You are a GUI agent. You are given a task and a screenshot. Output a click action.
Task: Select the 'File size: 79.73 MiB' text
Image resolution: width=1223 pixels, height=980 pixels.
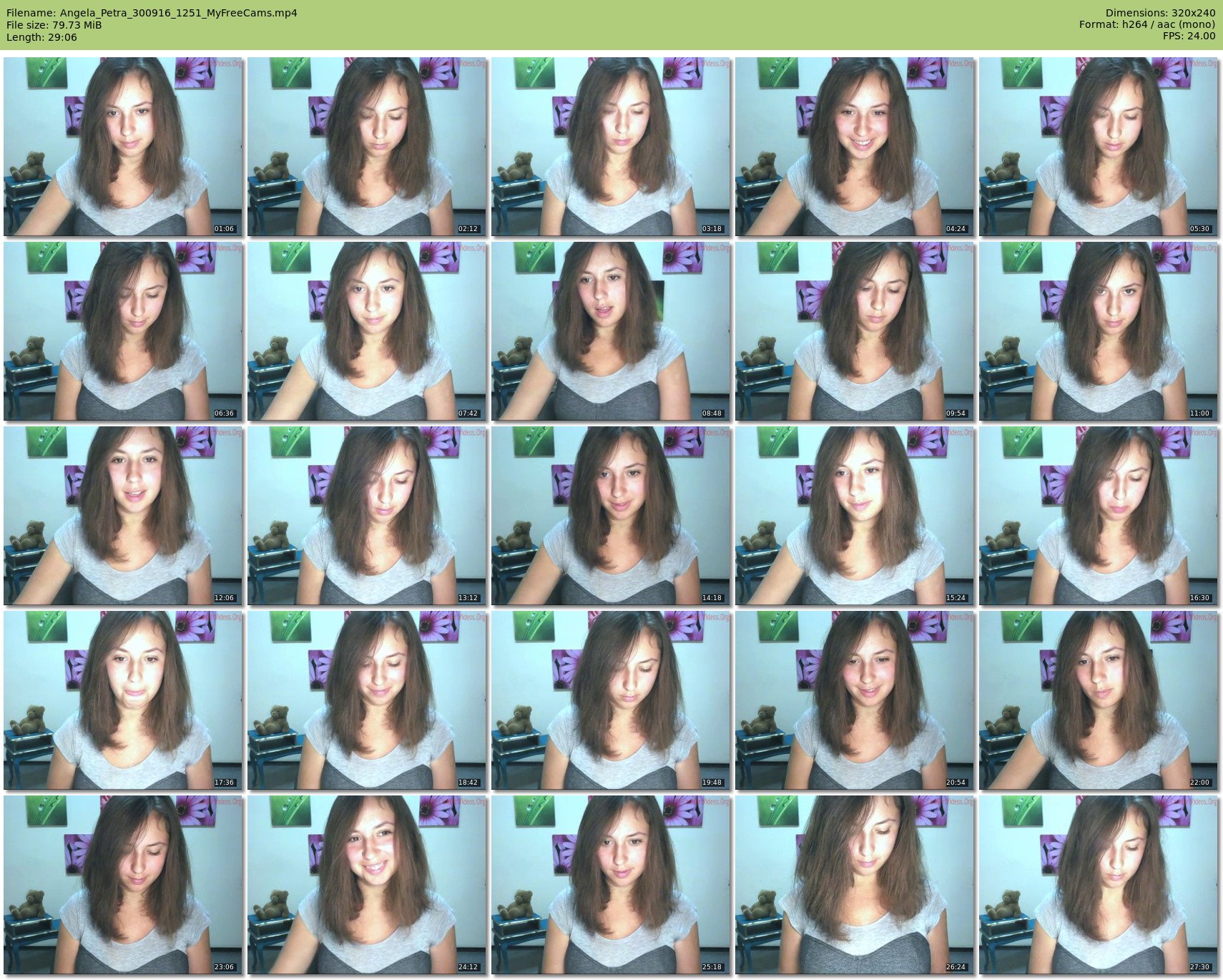54,25
